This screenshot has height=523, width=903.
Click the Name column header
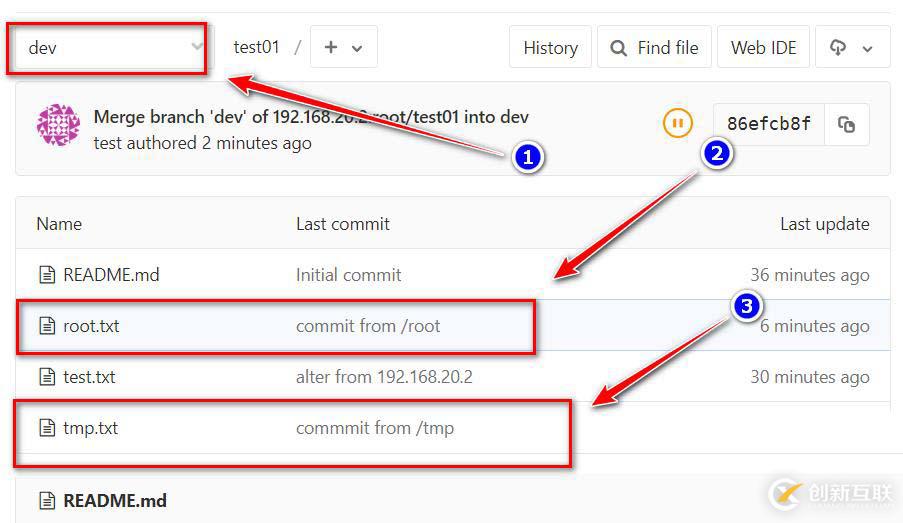pyautogui.click(x=59, y=223)
